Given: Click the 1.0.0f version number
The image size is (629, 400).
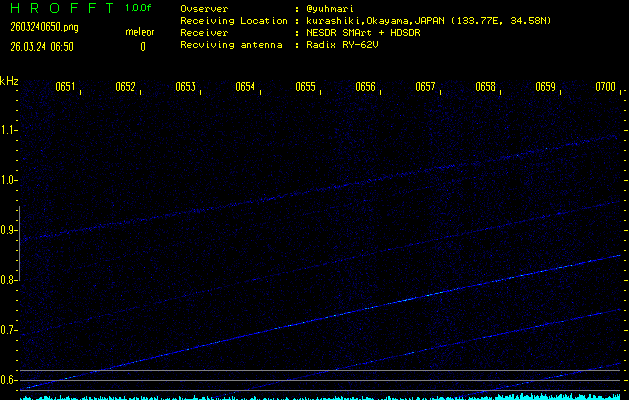Looking at the screenshot, I should [139, 8].
